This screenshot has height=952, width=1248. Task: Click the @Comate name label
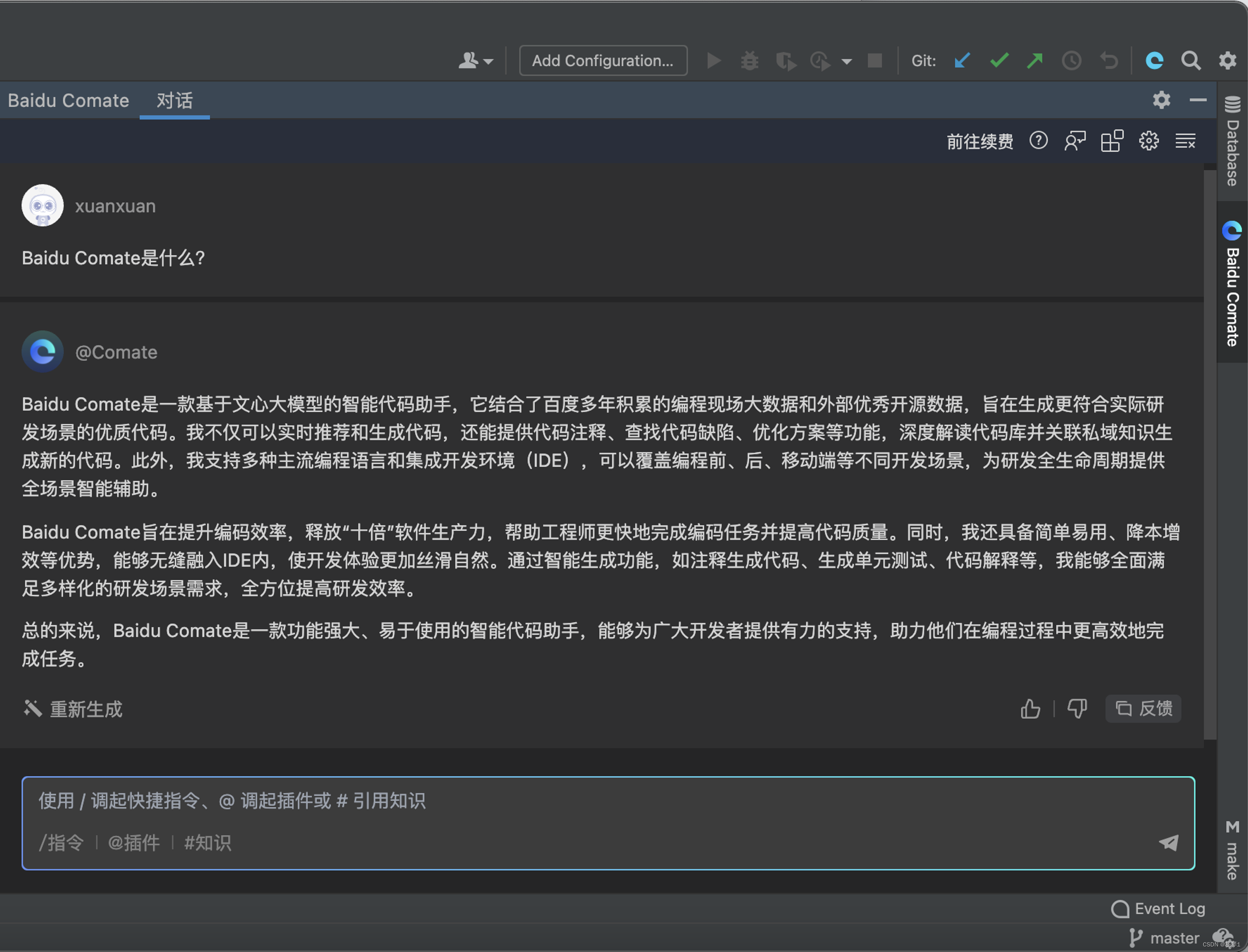pos(116,352)
